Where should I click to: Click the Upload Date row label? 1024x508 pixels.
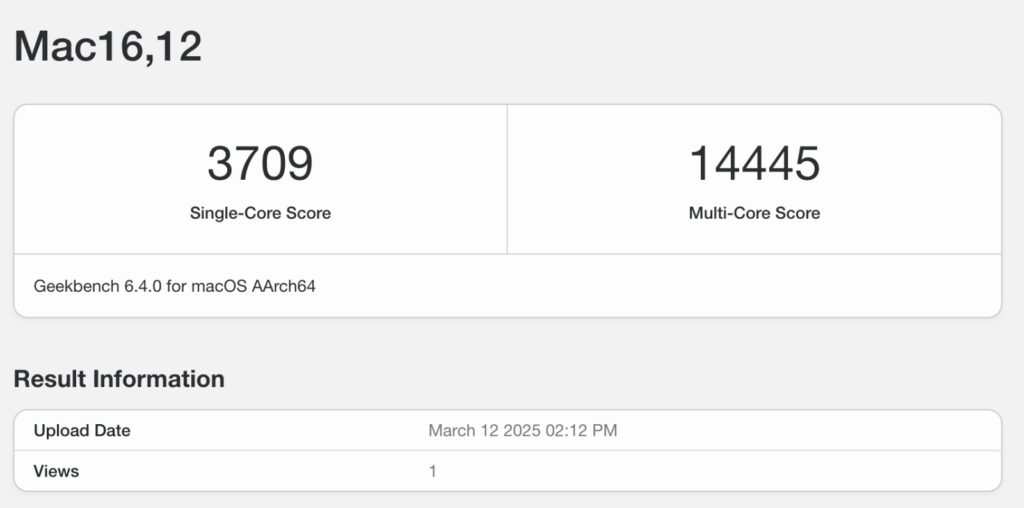coord(82,431)
